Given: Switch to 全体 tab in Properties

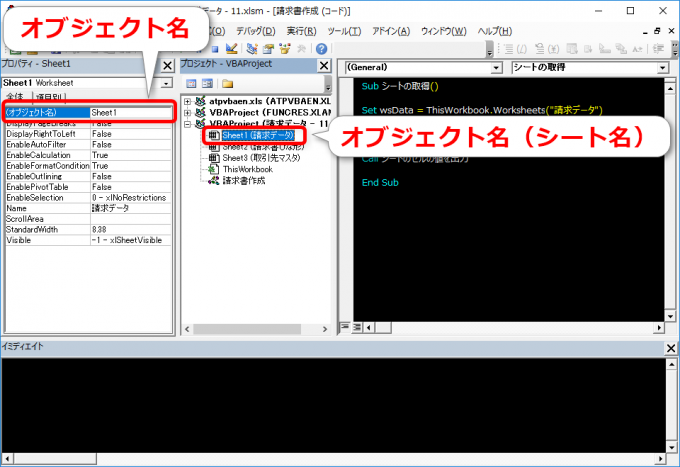Looking at the screenshot, I should click(16, 97).
